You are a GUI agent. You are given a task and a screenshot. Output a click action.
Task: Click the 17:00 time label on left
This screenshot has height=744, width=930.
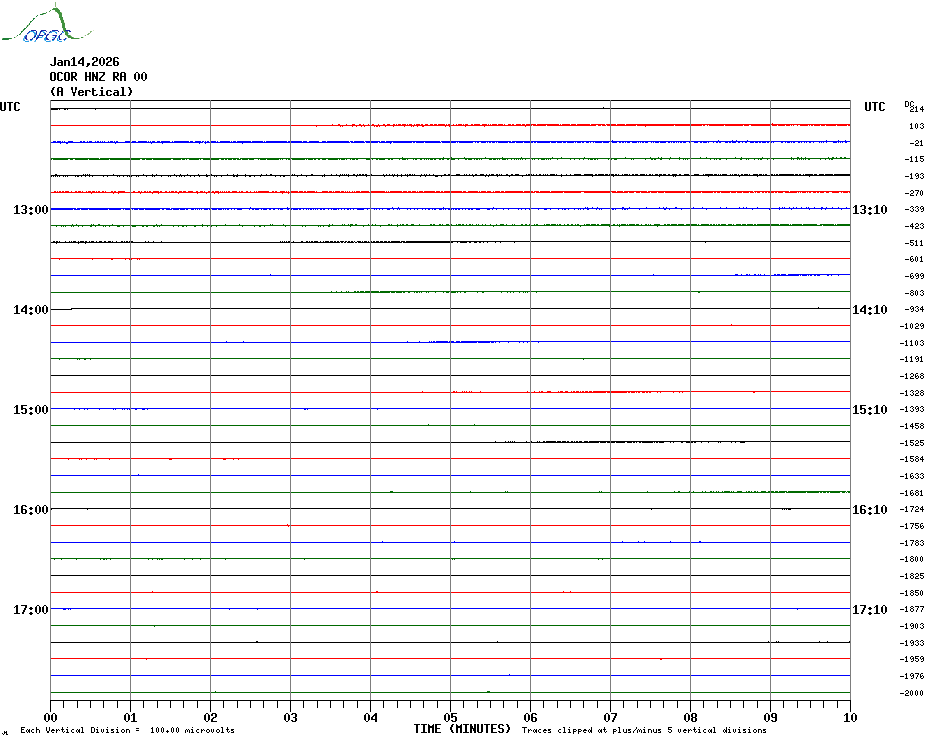(x=31, y=610)
